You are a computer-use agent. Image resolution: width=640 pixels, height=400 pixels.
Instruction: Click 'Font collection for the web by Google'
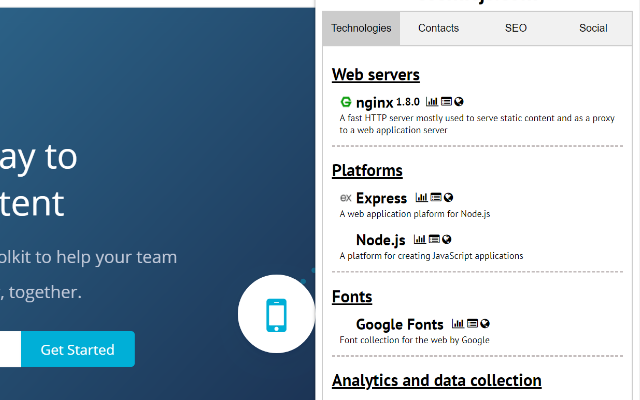(x=414, y=340)
